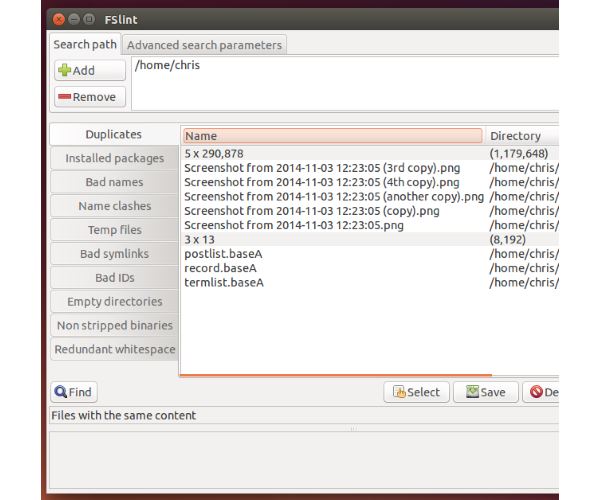Click the horizontal scrollbar under the results list
This screenshot has height=500, width=600.
pyautogui.click(x=336, y=375)
